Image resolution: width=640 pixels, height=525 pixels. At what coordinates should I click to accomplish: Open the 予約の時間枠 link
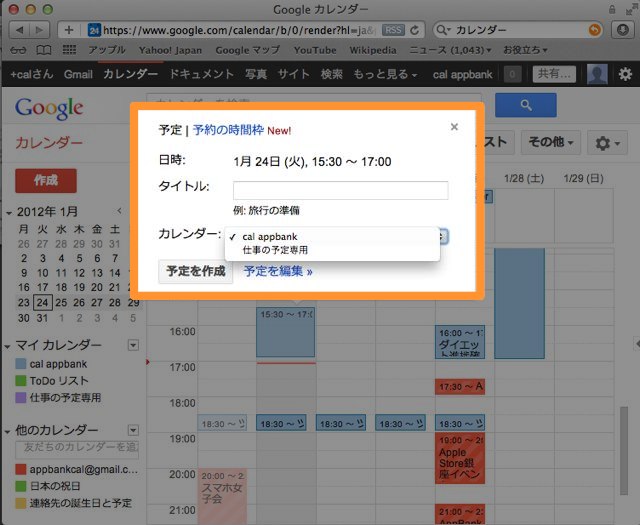click(x=228, y=130)
